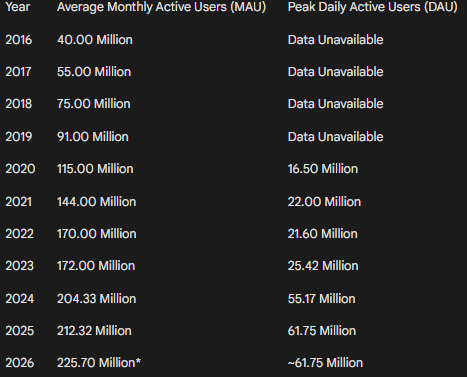467x377 pixels.
Task: Select the 212.32 Million MAU cell
Action: click(x=94, y=331)
